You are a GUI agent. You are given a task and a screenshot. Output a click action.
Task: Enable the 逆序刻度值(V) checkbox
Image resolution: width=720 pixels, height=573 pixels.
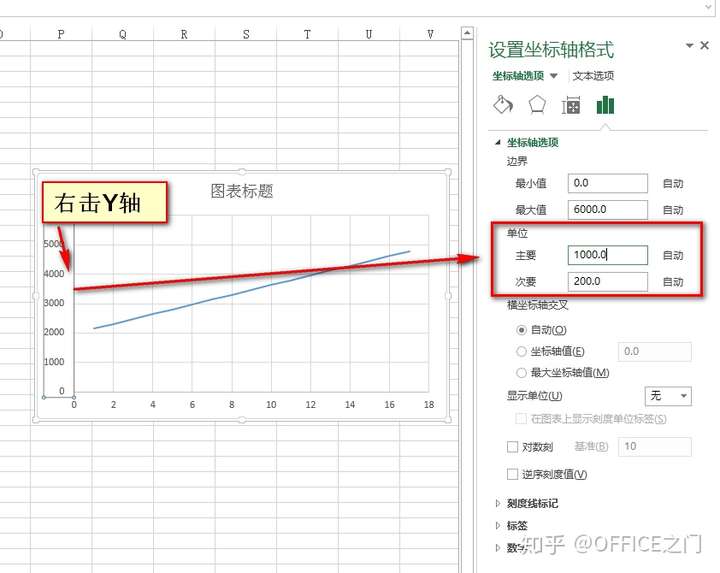[512, 474]
